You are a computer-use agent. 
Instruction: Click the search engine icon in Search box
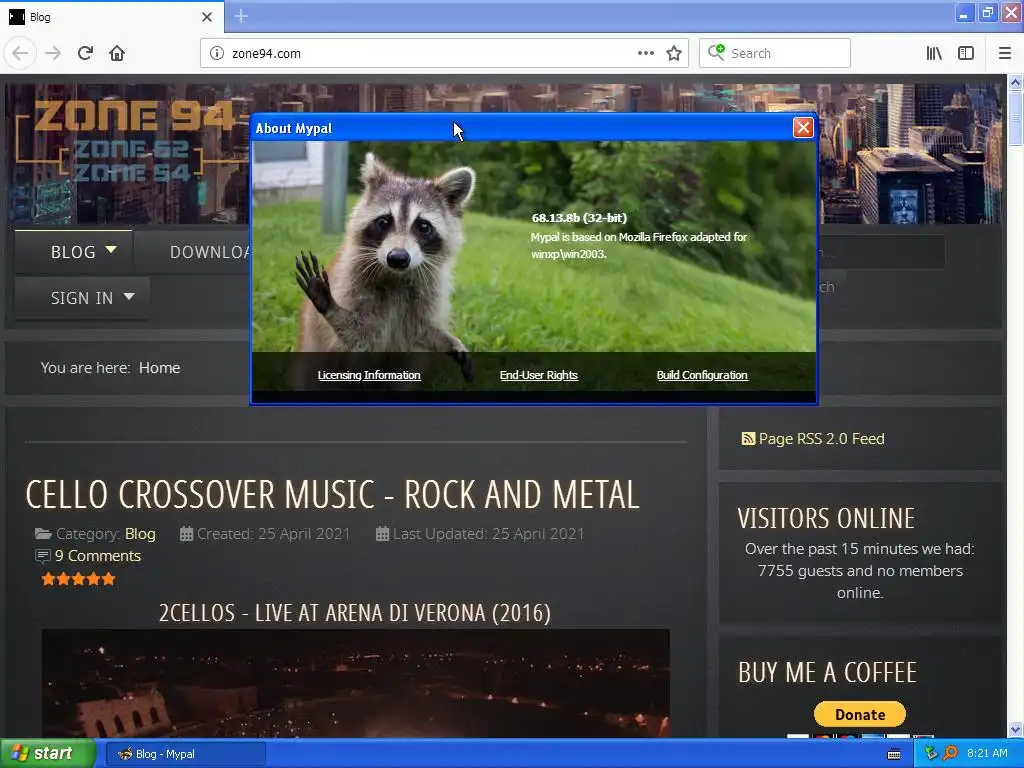click(x=716, y=53)
